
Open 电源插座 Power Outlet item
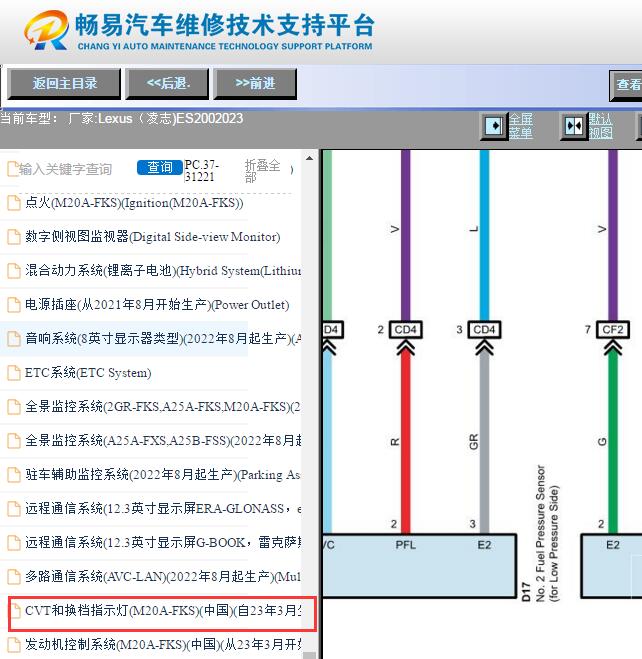[x=157, y=305]
